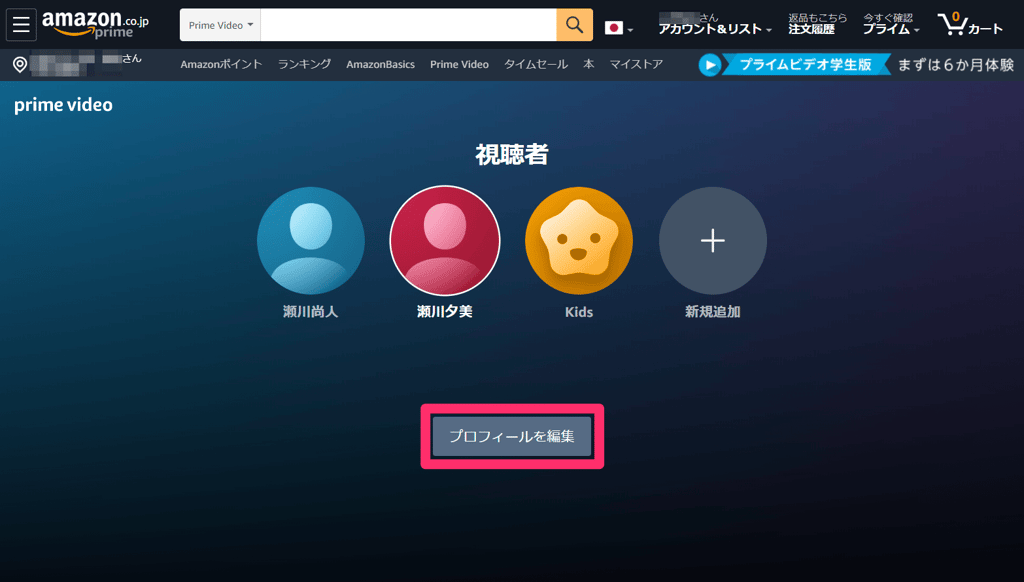Click the プライムビデオ学生版 banner
This screenshot has height=582, width=1024.
[805, 65]
